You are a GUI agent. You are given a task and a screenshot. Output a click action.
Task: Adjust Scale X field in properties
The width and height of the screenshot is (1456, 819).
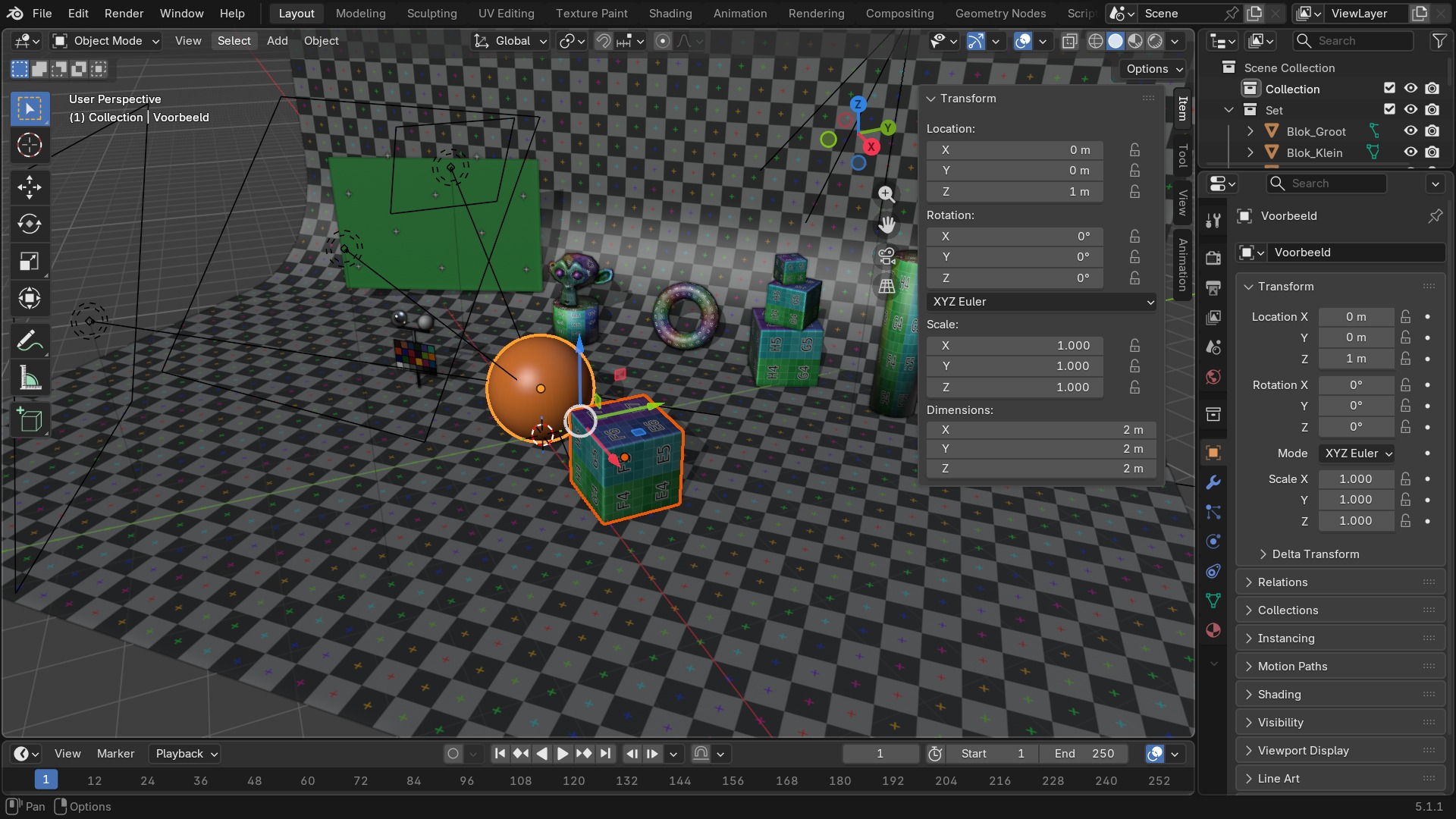1356,479
